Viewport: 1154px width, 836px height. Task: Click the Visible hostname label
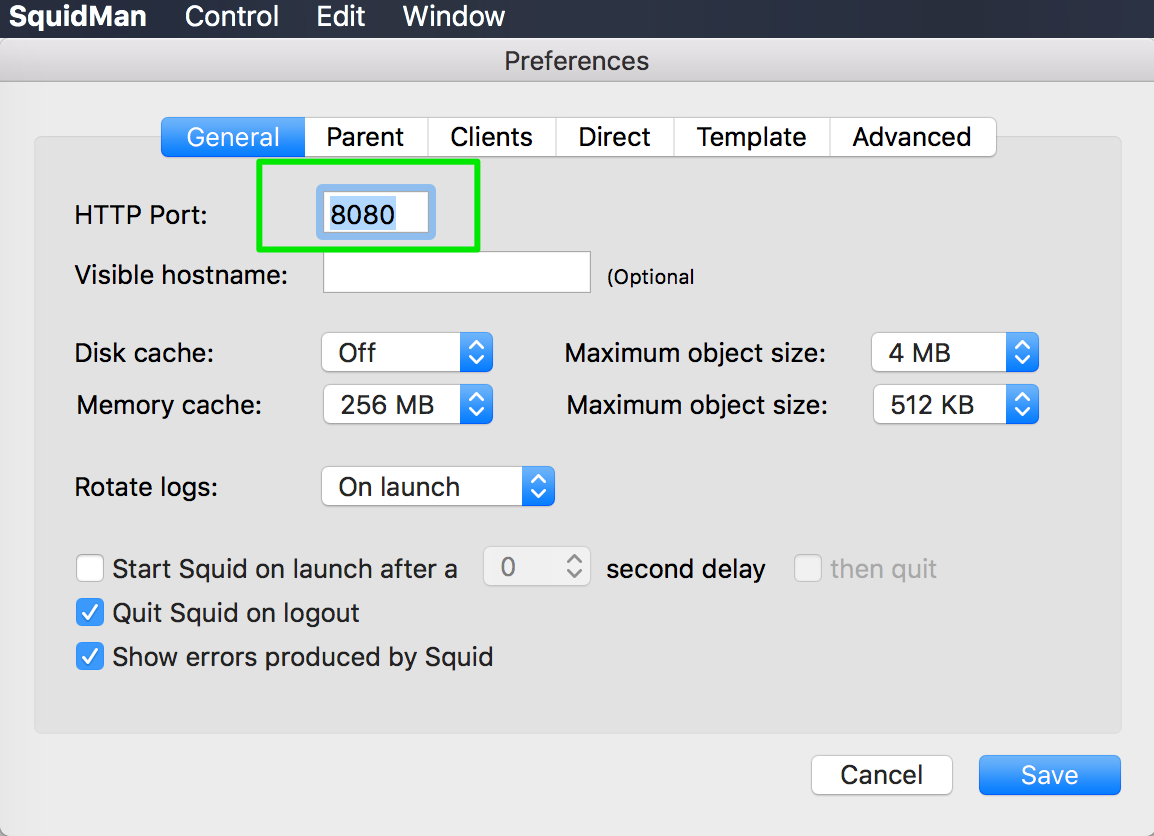pos(181,274)
